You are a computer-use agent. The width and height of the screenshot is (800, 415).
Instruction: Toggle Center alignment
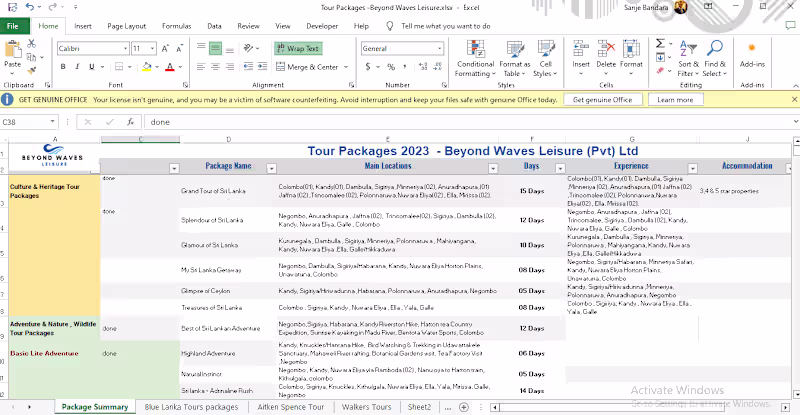click(x=215, y=67)
